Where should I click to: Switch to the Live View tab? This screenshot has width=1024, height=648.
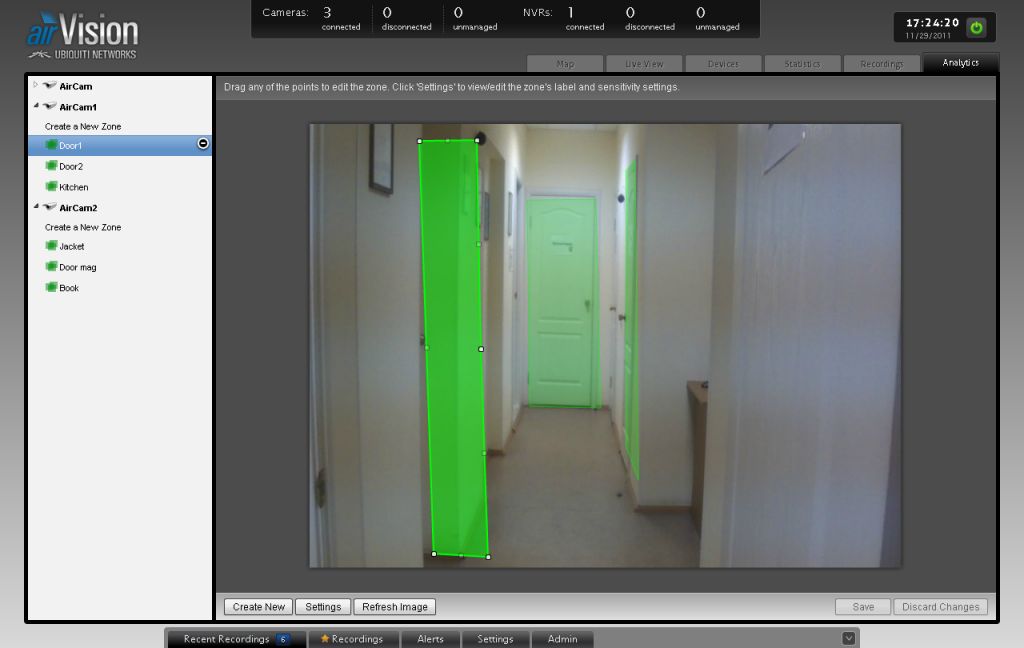644,64
